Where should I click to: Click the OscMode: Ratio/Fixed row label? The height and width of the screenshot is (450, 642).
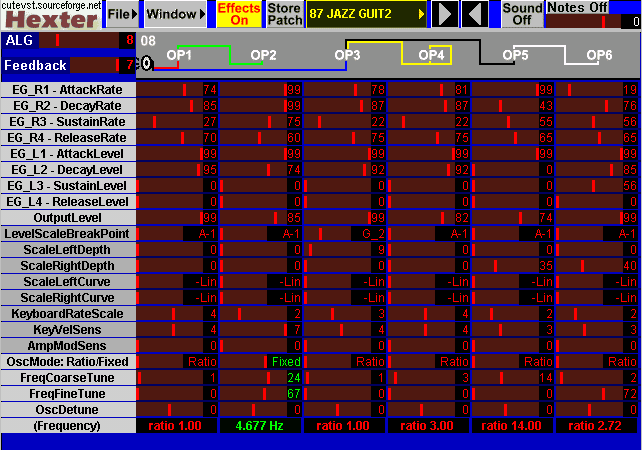[68, 361]
